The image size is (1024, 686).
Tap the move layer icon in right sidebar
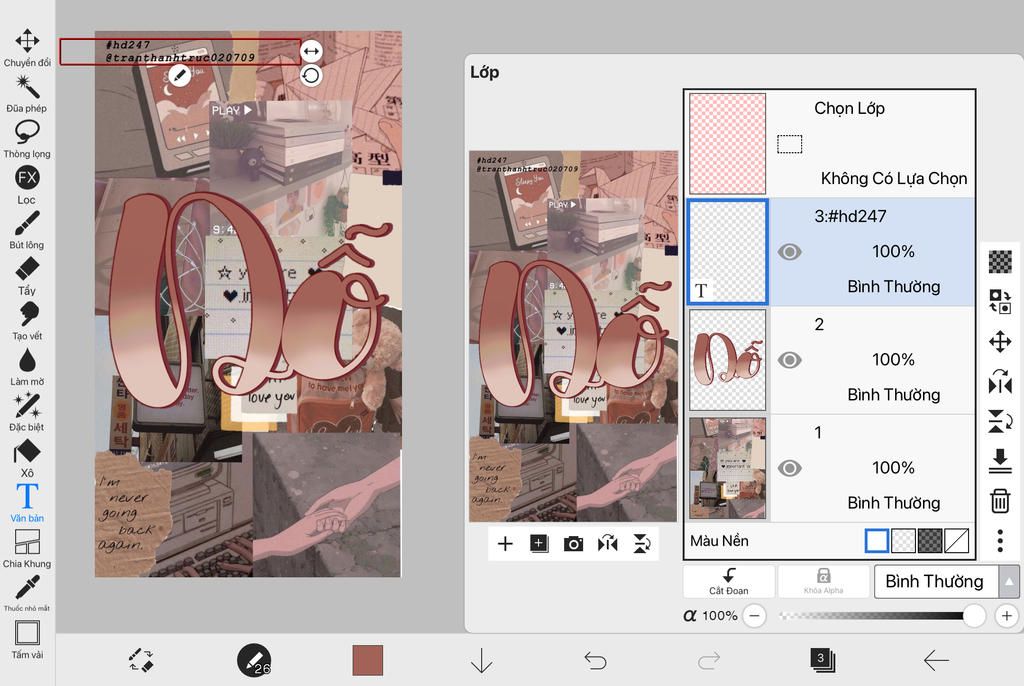1000,341
